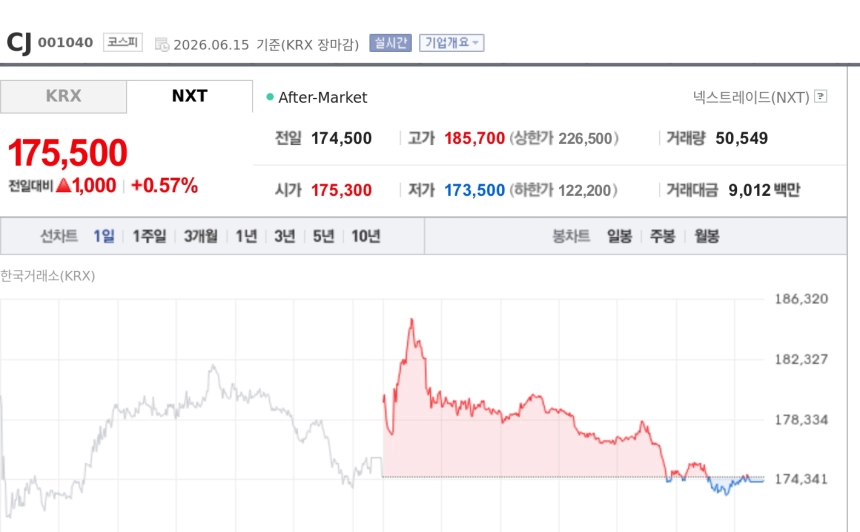Toggle the 실시간 real-time button

coord(391,43)
